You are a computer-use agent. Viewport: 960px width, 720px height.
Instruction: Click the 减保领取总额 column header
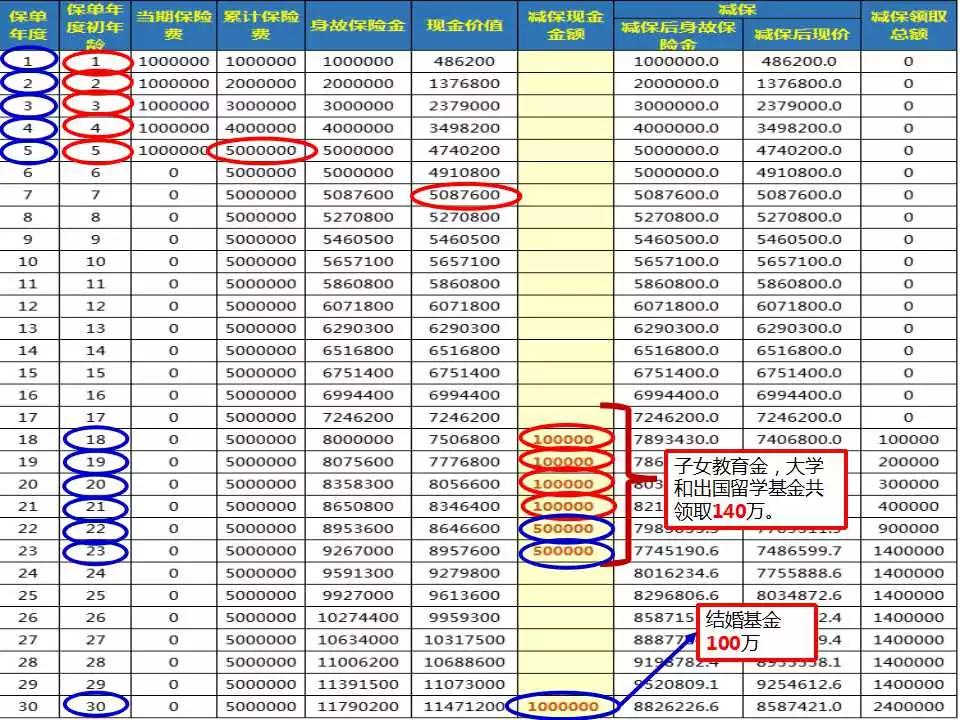point(908,25)
